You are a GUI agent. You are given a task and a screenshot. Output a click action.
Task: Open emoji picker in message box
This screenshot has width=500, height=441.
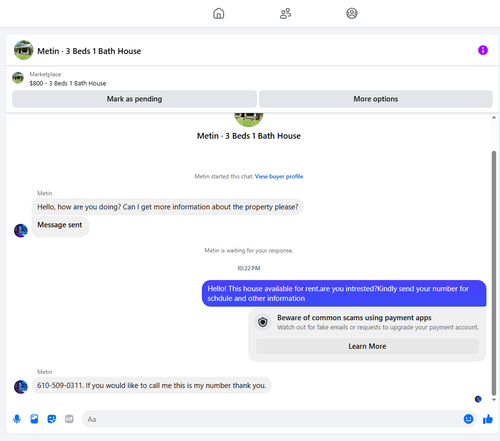coord(468,419)
